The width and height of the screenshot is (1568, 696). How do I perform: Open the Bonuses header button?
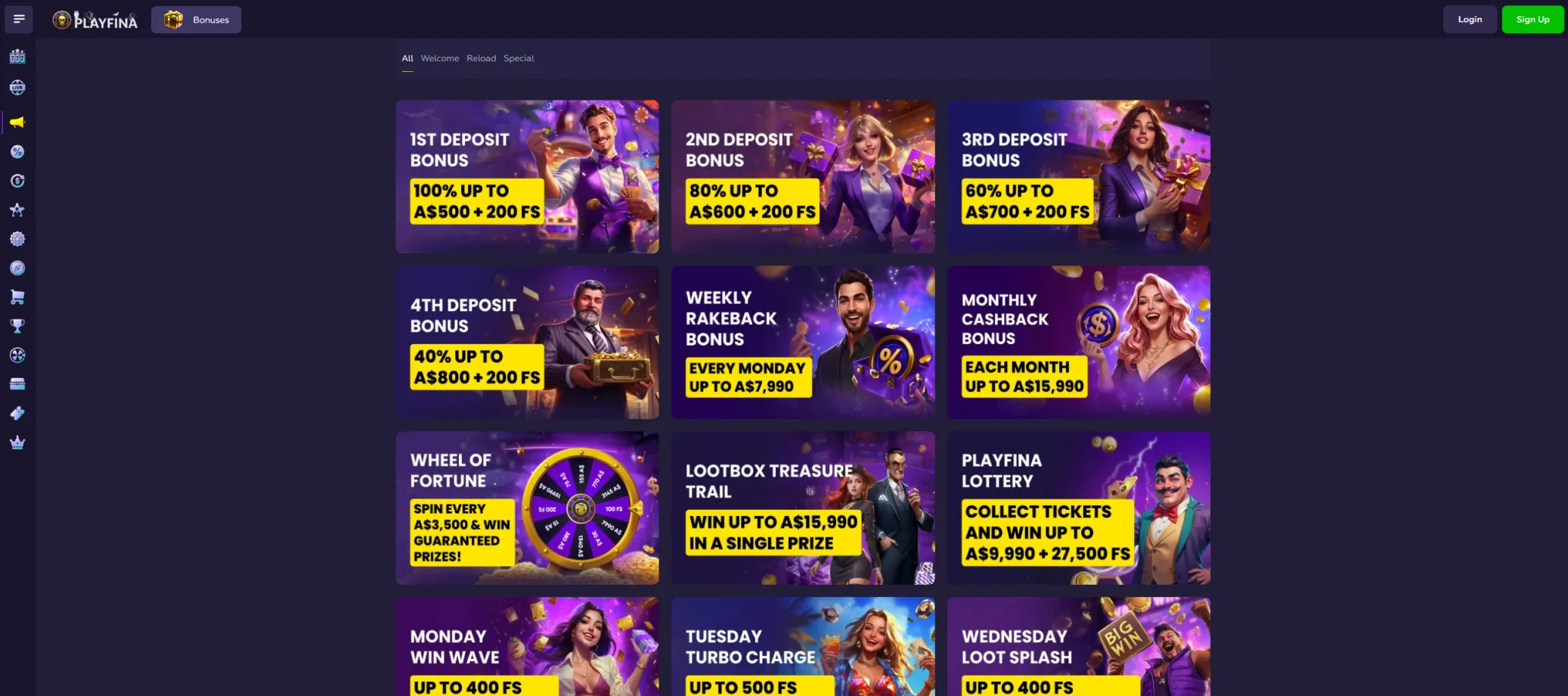[x=197, y=20]
